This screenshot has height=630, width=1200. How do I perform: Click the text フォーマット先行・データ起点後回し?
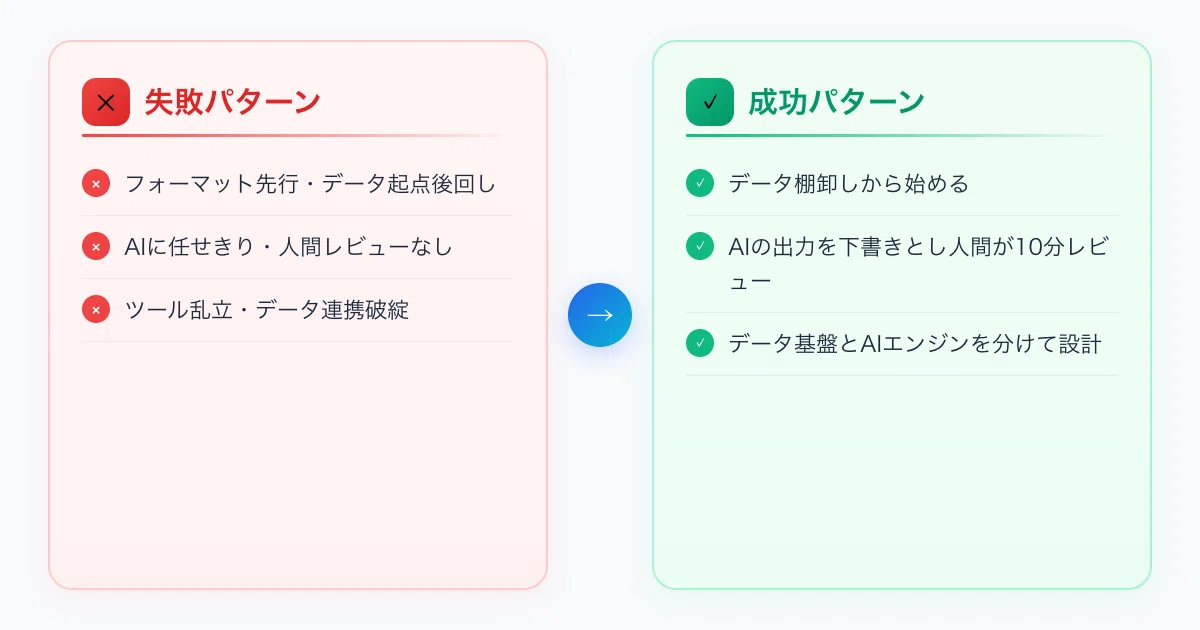(310, 184)
